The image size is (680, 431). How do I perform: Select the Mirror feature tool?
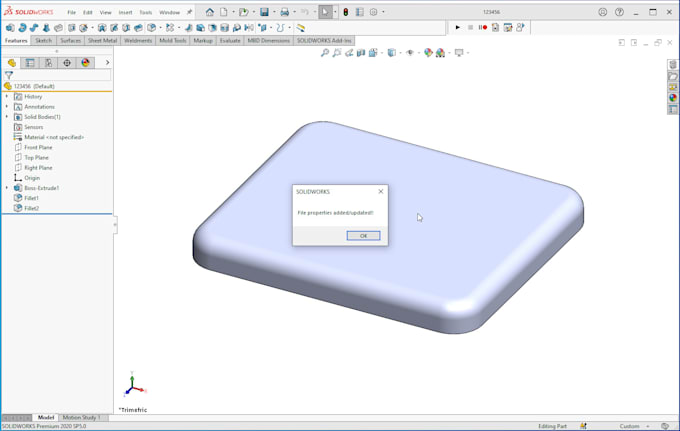[249, 28]
